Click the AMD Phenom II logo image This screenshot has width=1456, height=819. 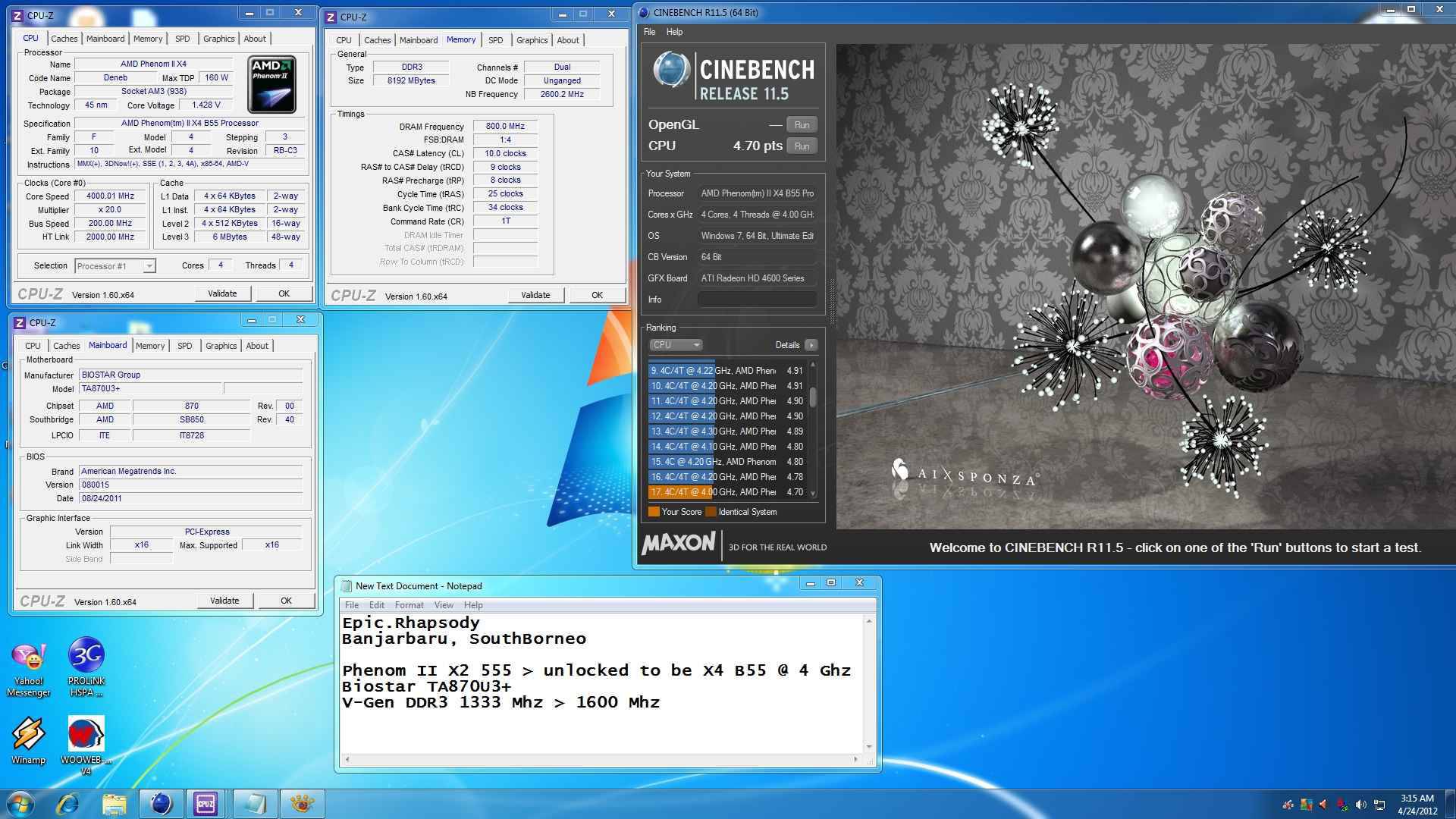click(x=272, y=83)
